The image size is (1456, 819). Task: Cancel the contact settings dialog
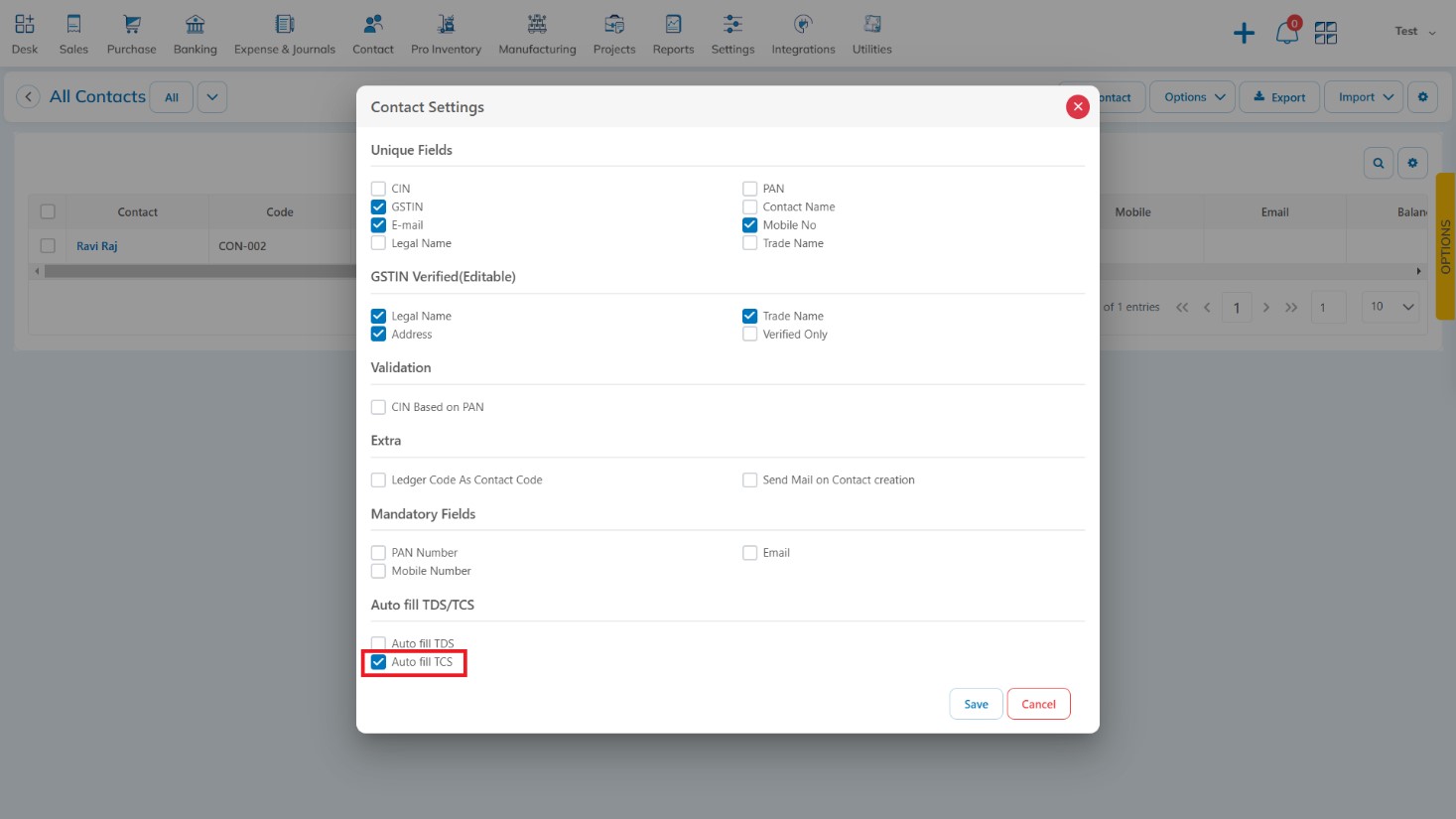point(1039,704)
